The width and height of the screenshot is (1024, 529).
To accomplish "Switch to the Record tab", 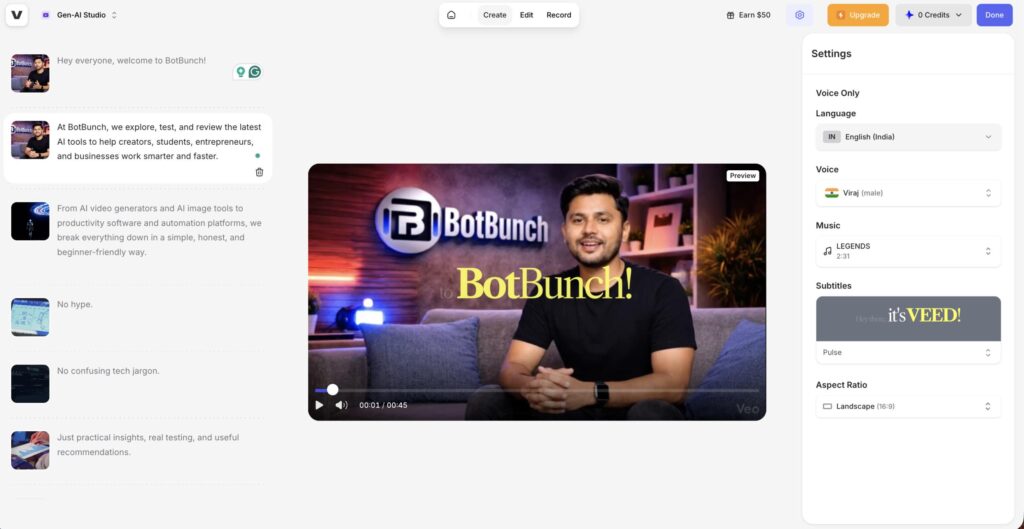I will click(x=558, y=15).
